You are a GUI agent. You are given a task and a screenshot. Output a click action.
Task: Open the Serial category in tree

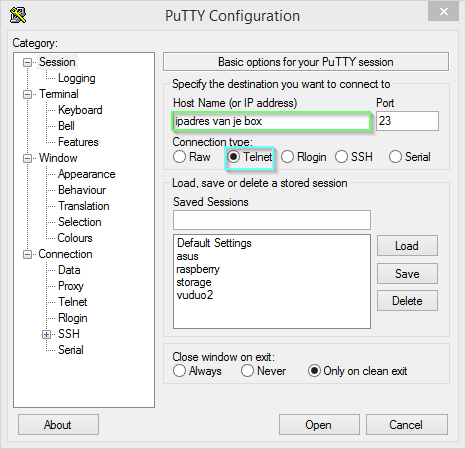(x=71, y=350)
